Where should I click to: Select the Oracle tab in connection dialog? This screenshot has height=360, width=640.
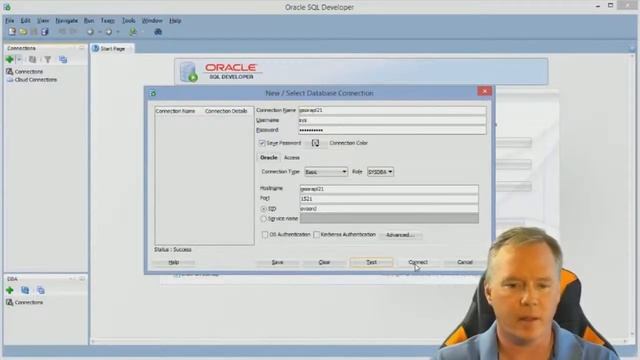(x=269, y=158)
